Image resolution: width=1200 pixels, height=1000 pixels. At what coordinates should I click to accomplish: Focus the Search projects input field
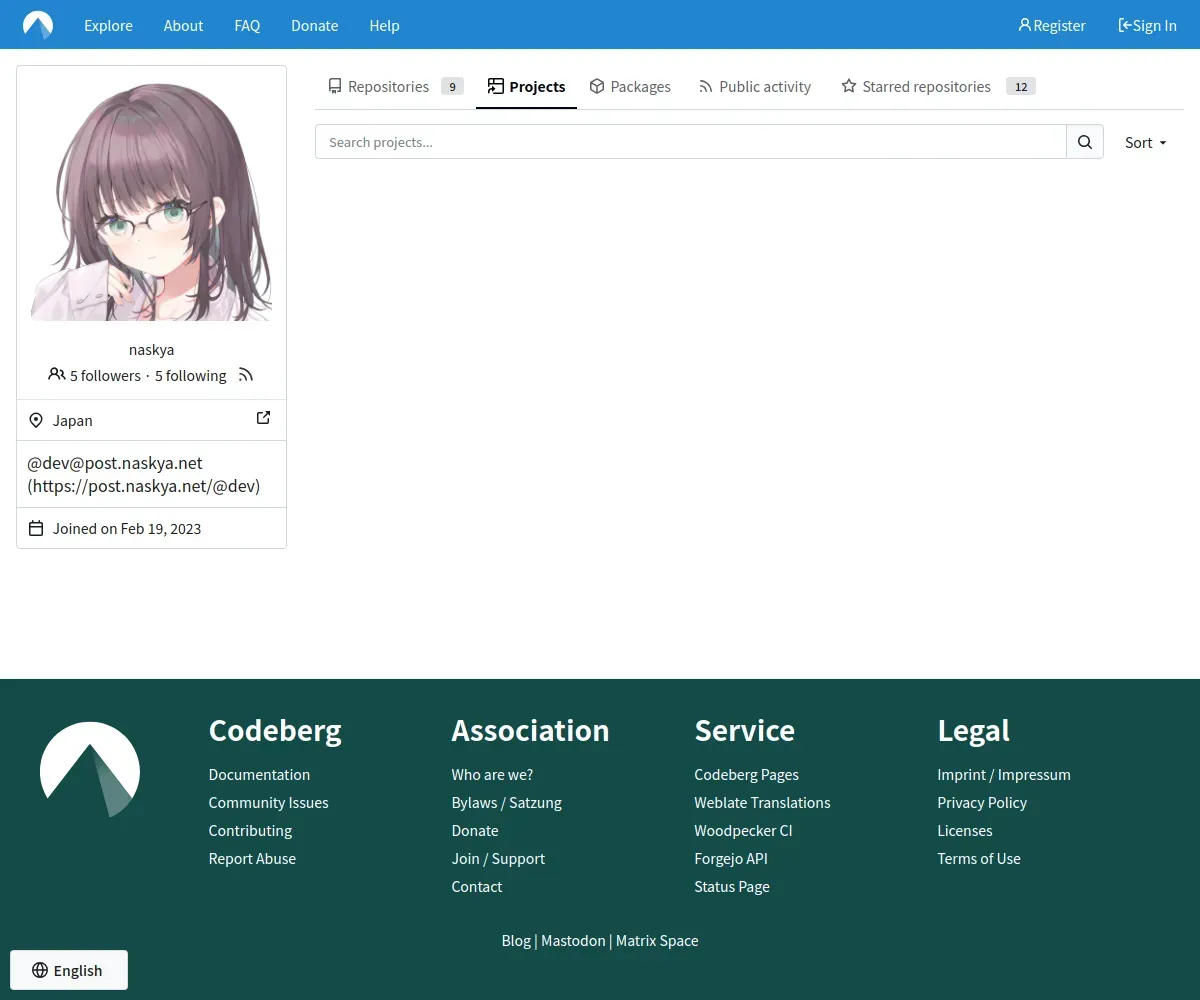(x=691, y=142)
